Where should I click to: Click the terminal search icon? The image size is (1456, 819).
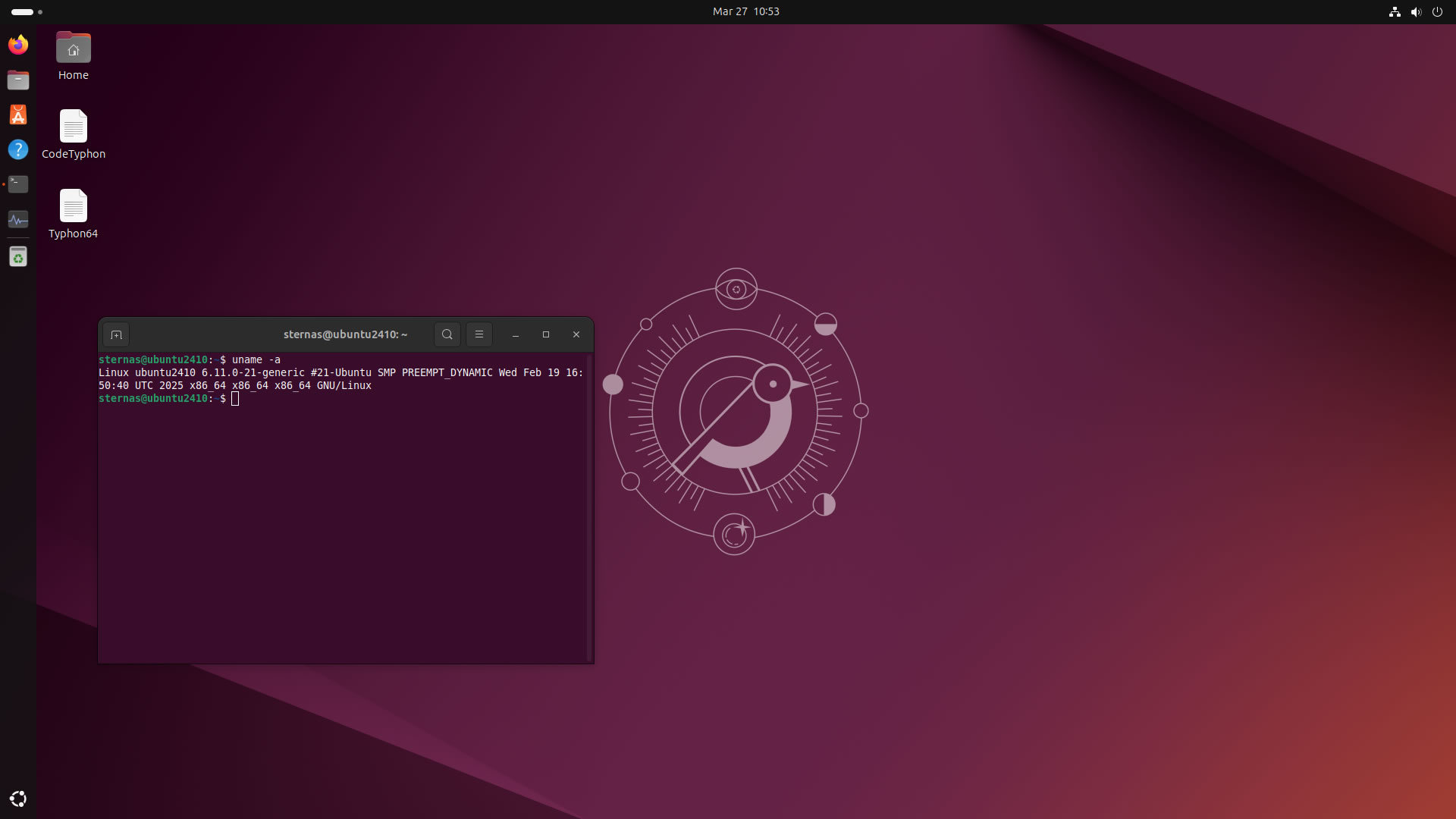click(447, 334)
